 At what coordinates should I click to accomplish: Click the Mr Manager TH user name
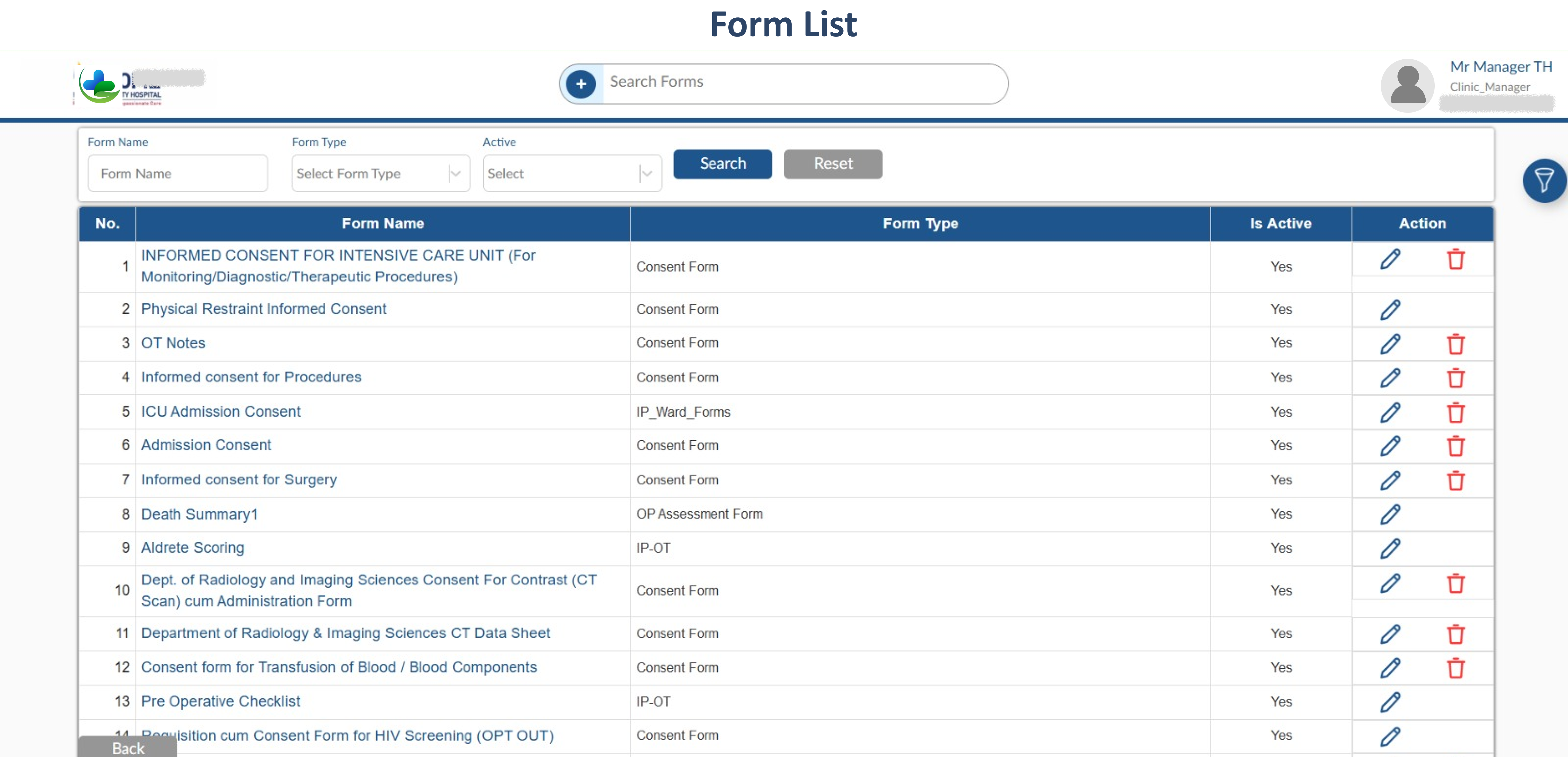pyautogui.click(x=1501, y=66)
